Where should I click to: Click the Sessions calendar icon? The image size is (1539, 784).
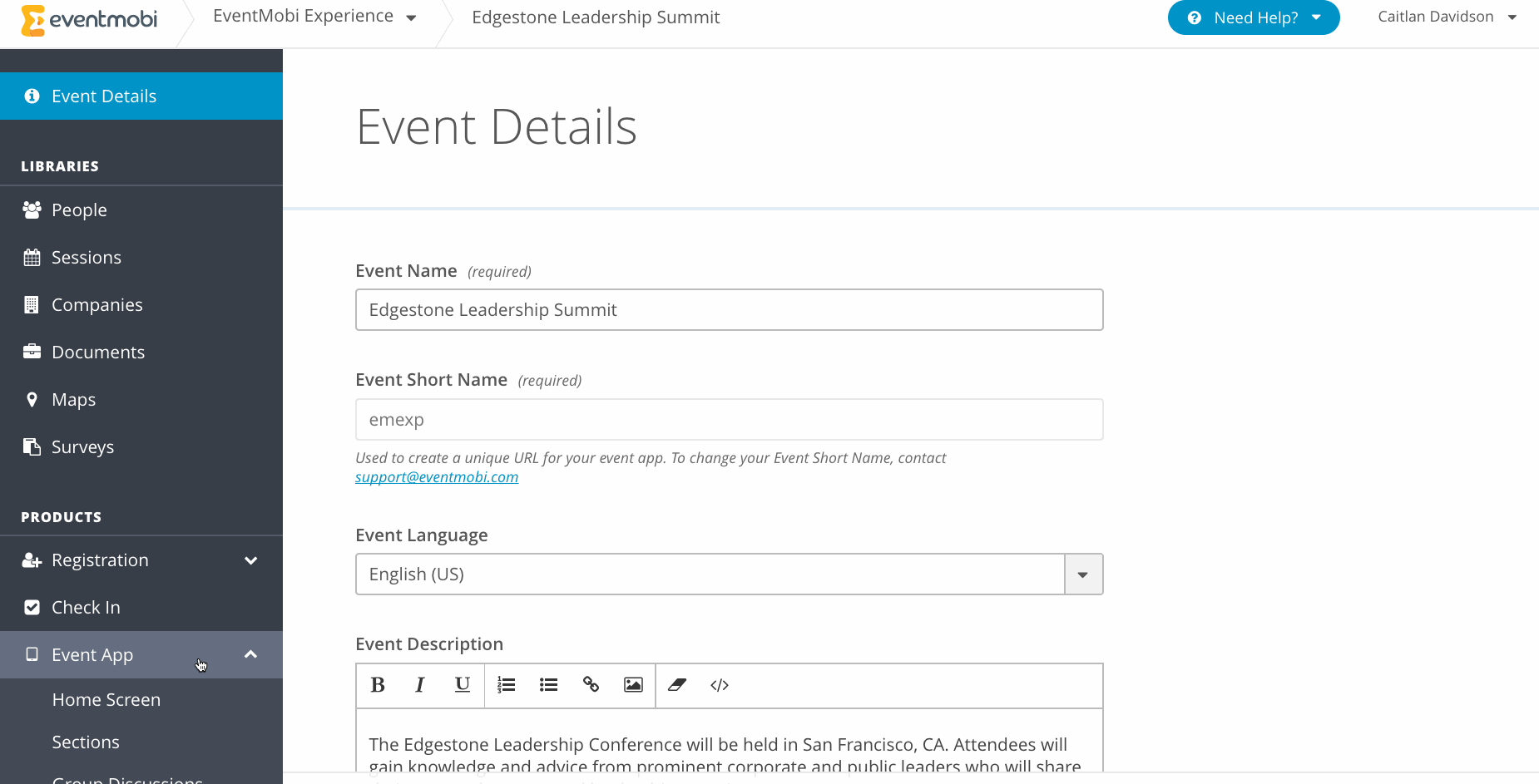(32, 257)
